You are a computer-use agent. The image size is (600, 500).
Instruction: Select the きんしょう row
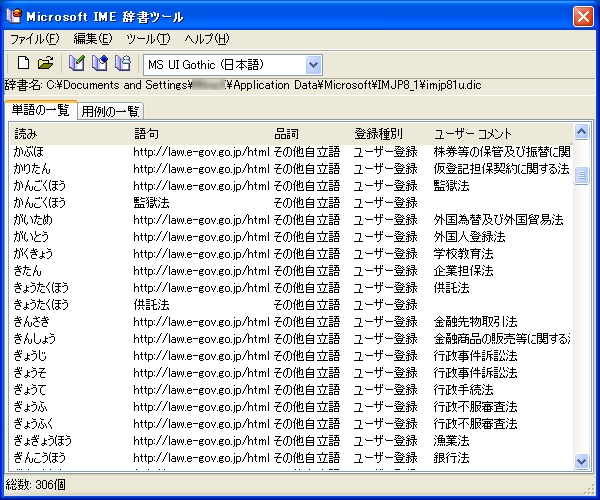pyautogui.click(x=292, y=339)
